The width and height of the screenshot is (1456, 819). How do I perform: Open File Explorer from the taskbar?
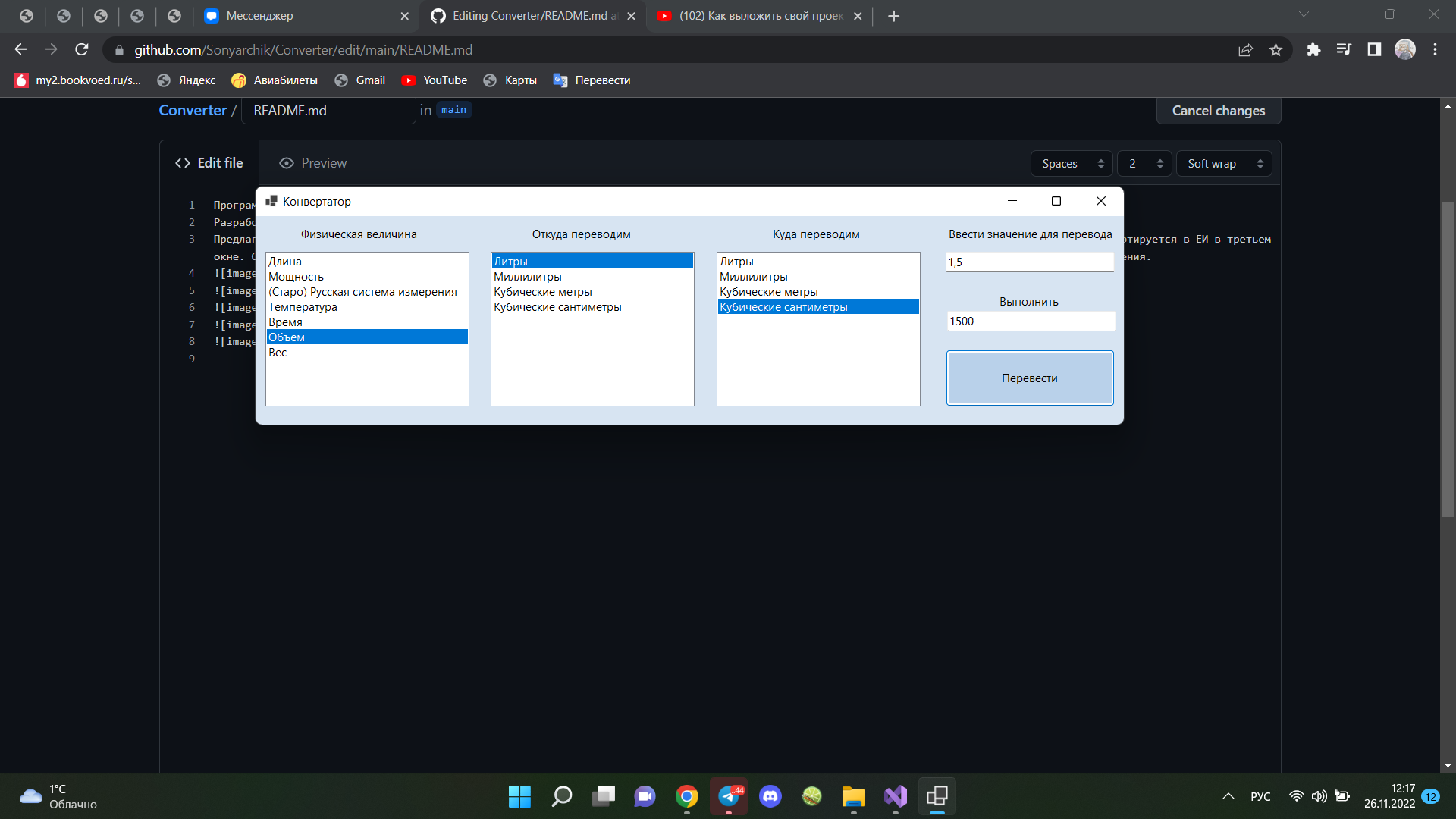(x=853, y=797)
